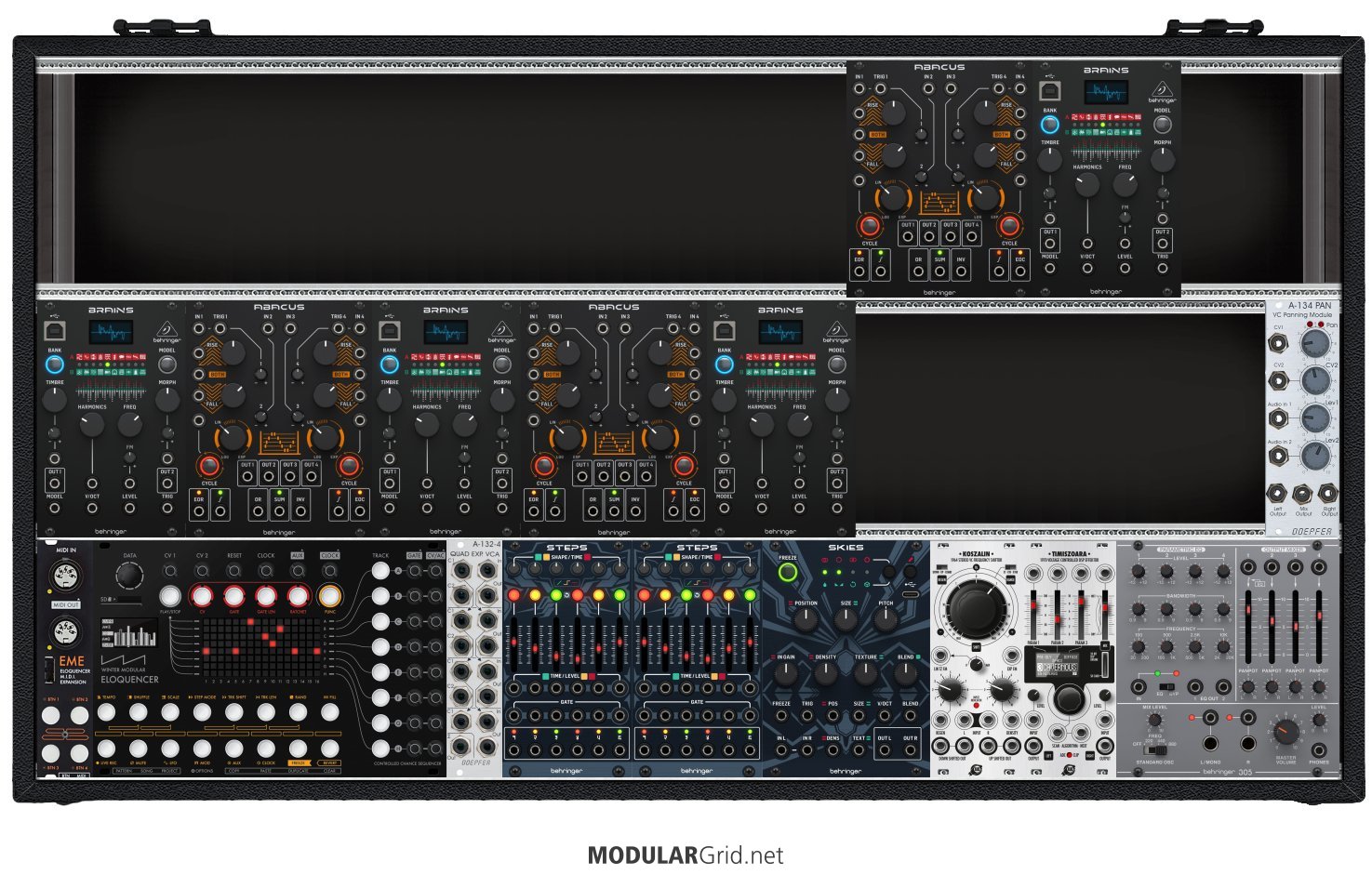Click the Eloquencer DATA encoder knob
This screenshot has height=875, width=1372.
pos(130,577)
